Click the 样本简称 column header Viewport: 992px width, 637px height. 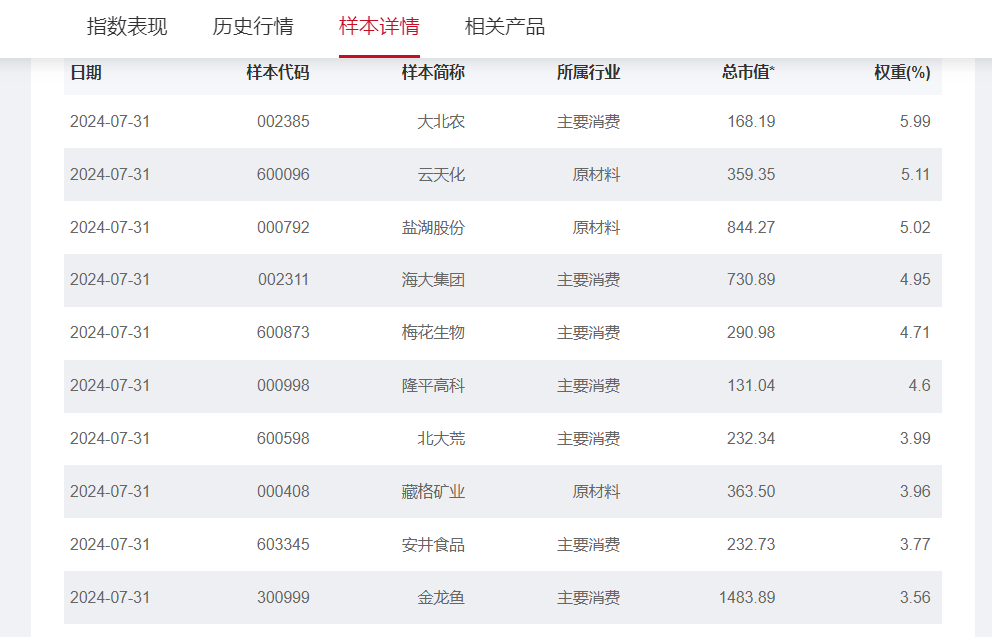(433, 73)
